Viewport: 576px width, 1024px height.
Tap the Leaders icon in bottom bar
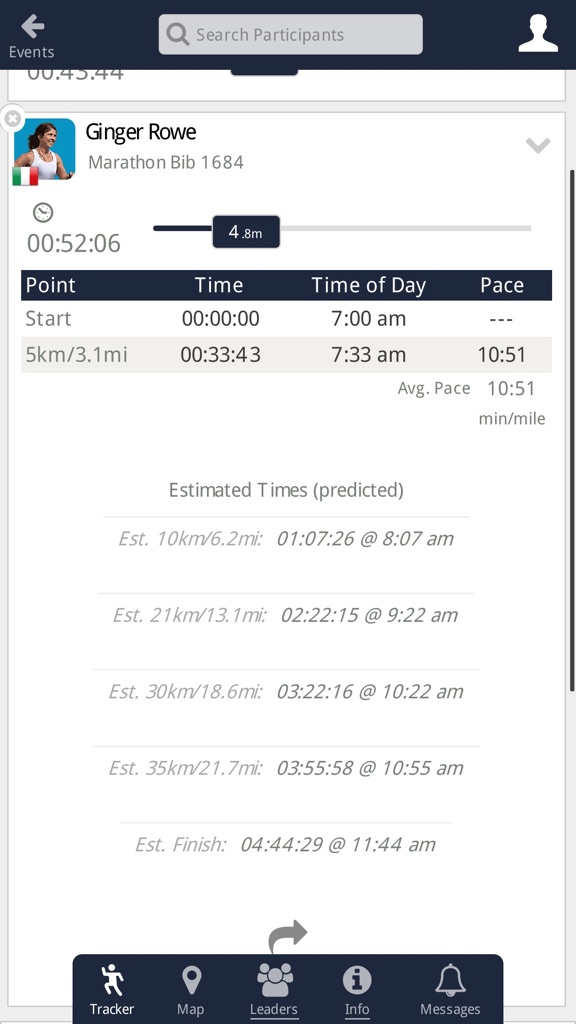point(273,985)
